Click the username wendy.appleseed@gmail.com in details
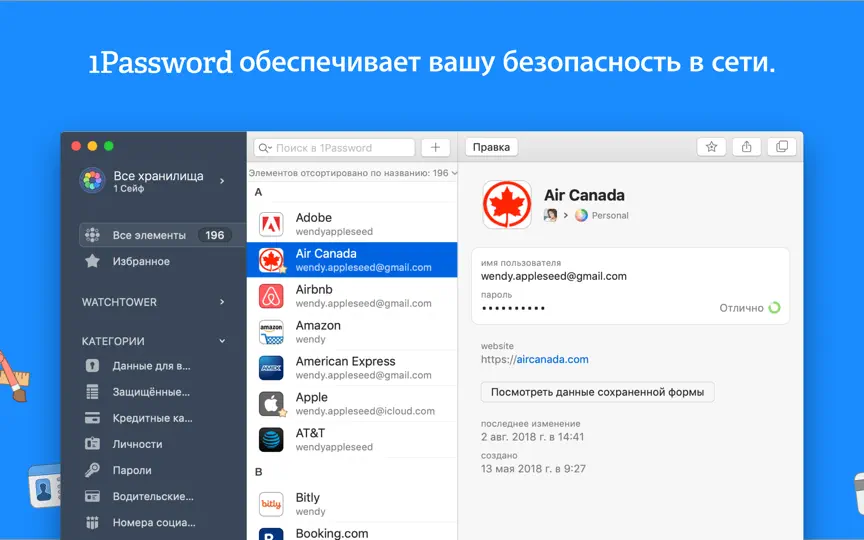The image size is (864, 540). pyautogui.click(x=554, y=276)
